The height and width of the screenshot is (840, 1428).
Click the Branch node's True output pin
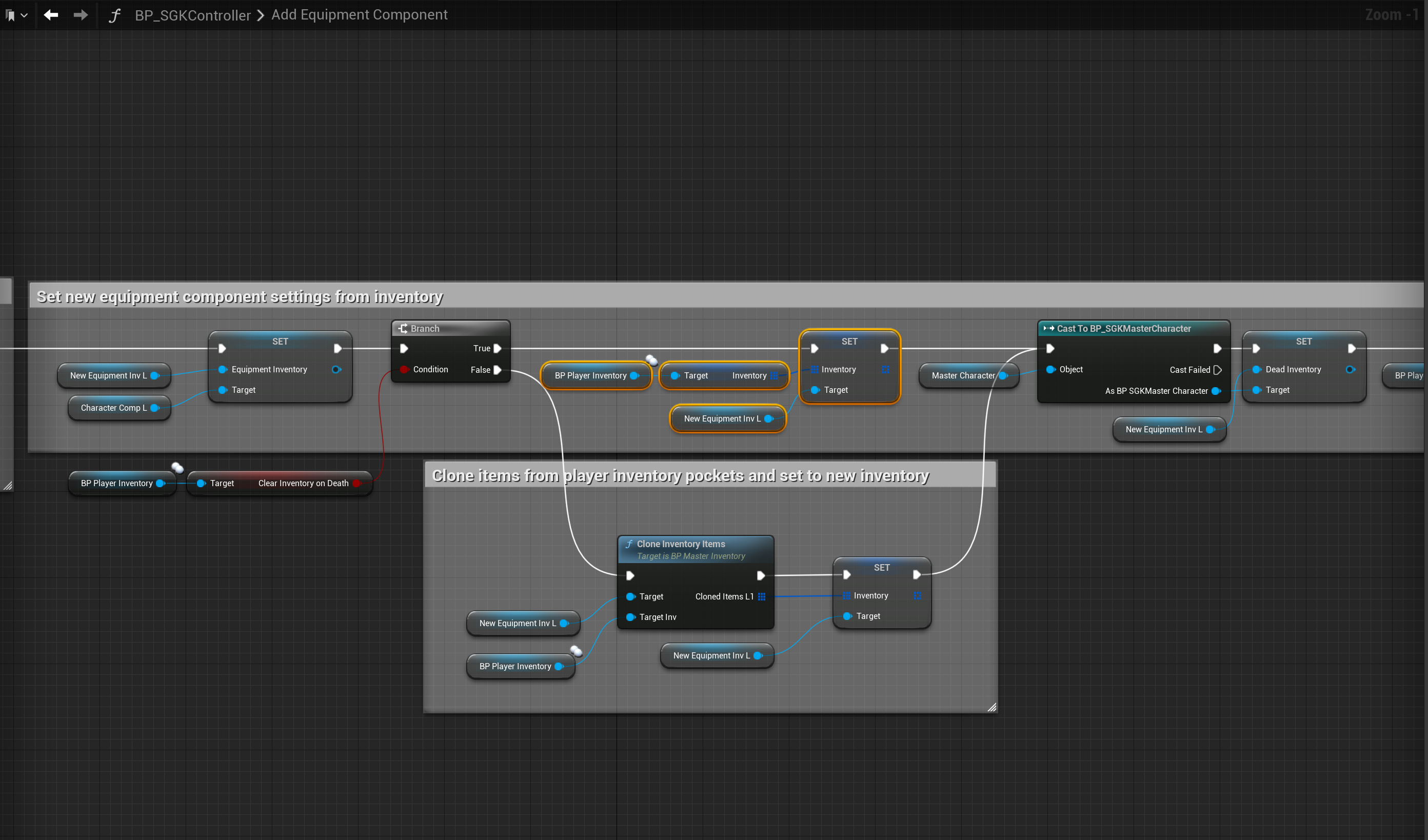[x=498, y=348]
